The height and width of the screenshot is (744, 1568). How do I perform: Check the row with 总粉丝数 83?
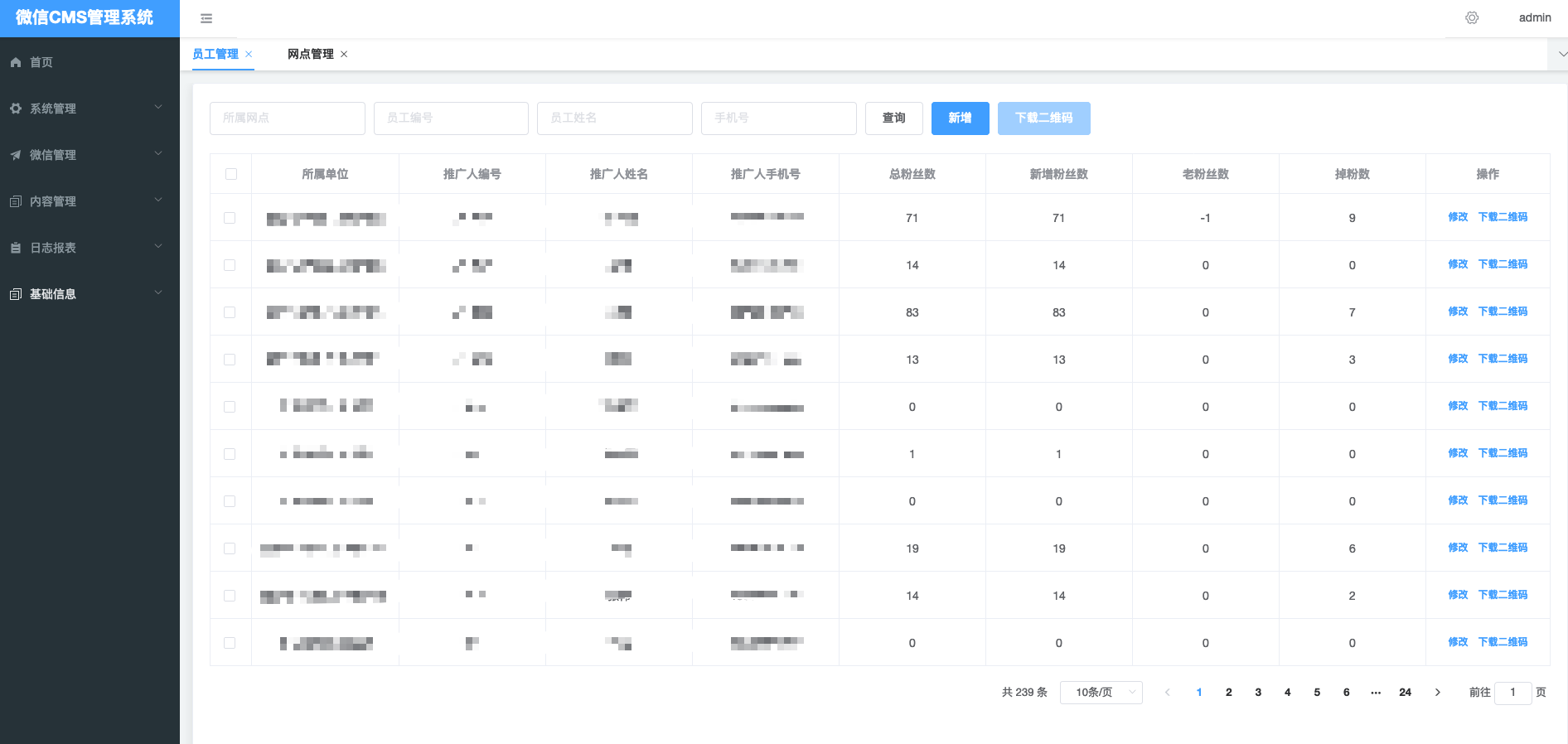(230, 312)
